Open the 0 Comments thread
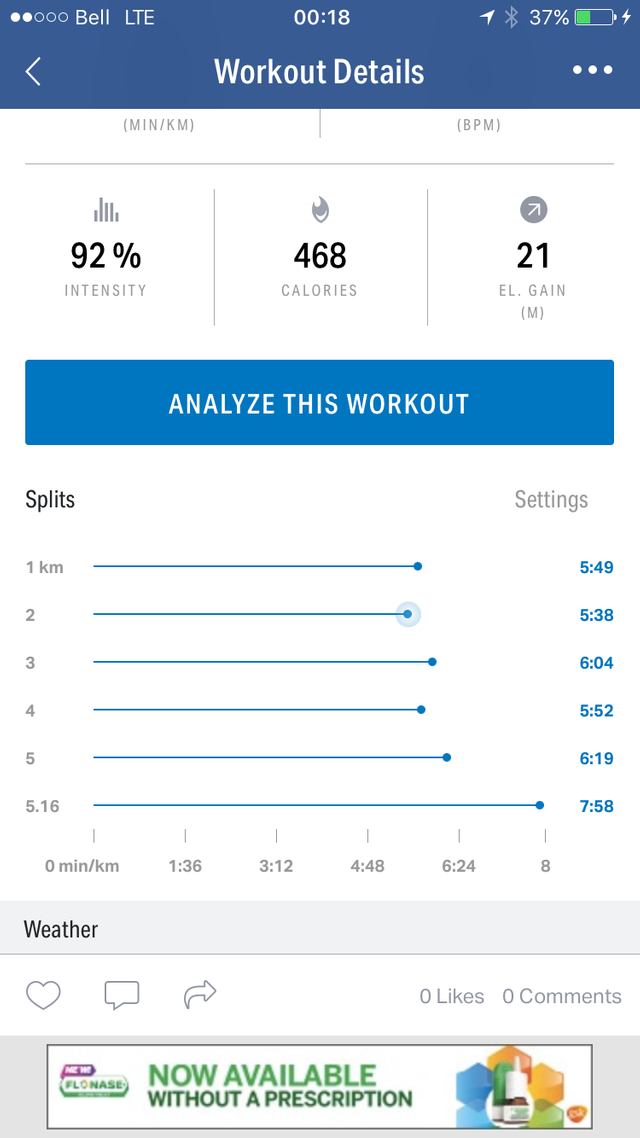The image size is (640, 1138). [x=561, y=996]
